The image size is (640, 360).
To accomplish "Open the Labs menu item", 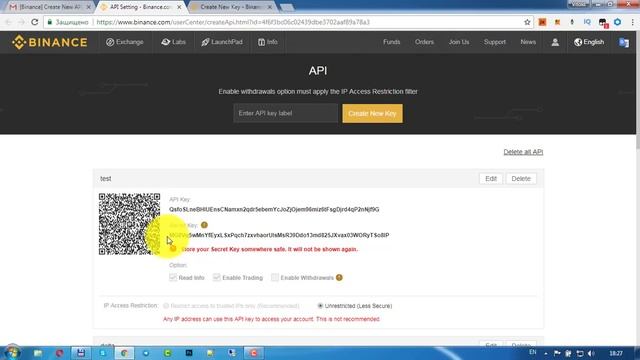I will pos(173,42).
